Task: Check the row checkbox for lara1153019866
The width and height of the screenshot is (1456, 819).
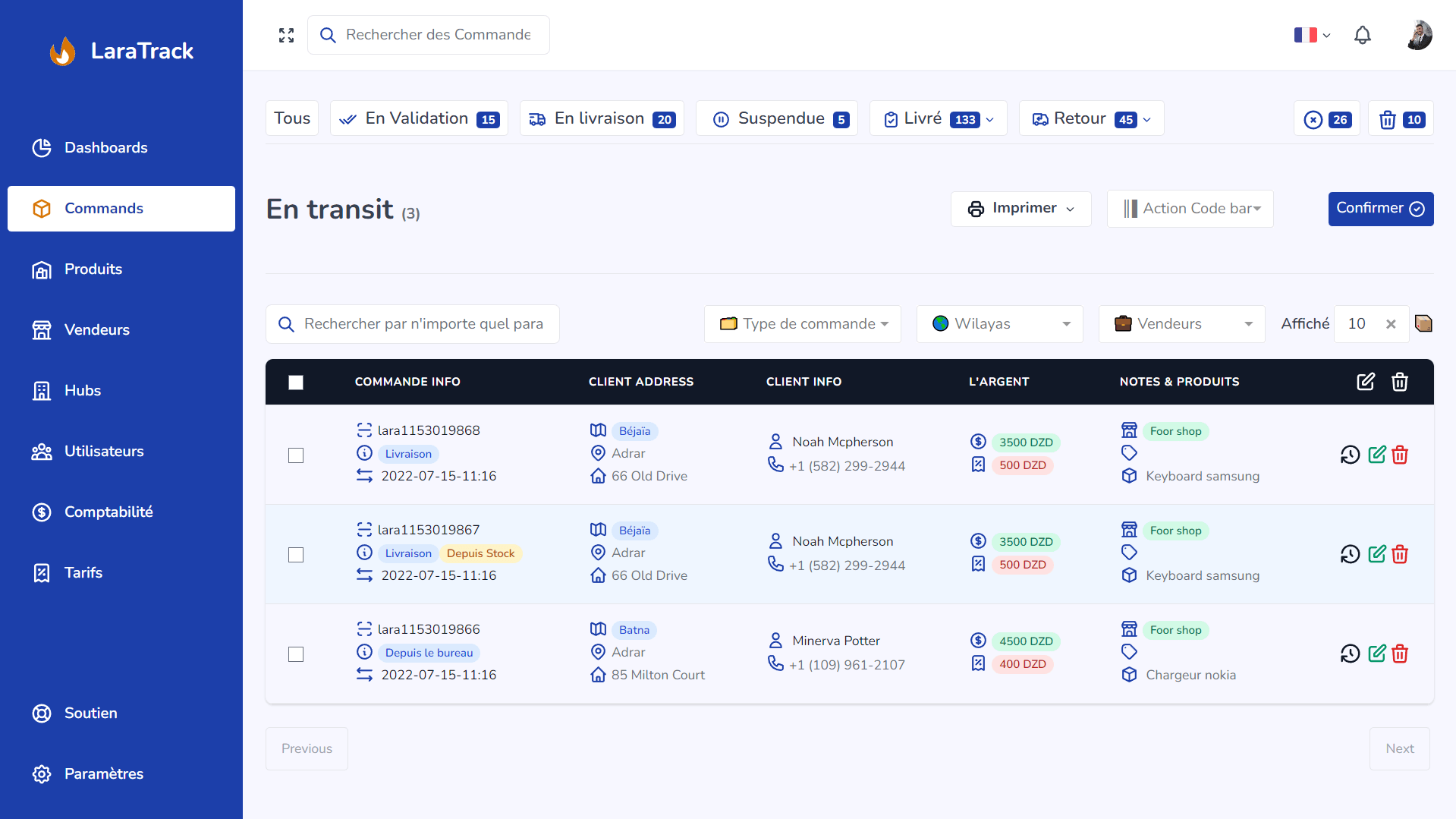Action: [296, 654]
